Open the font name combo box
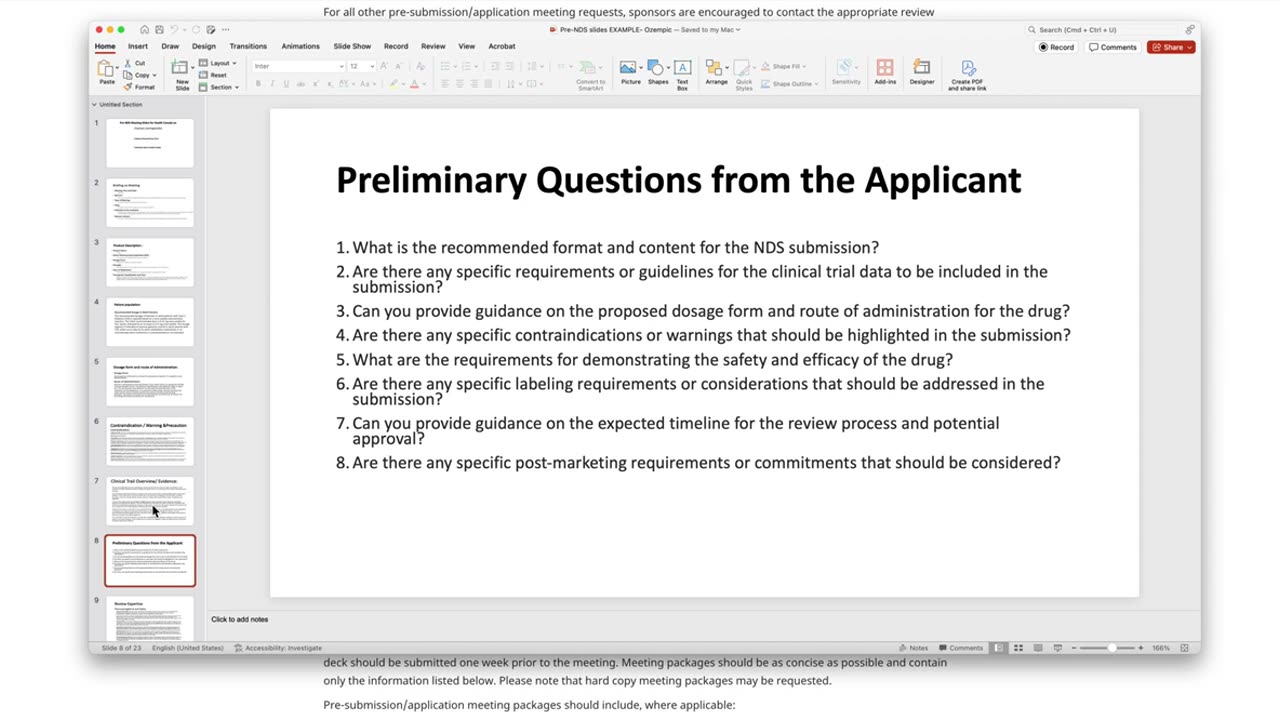1280x720 pixels. [298, 66]
